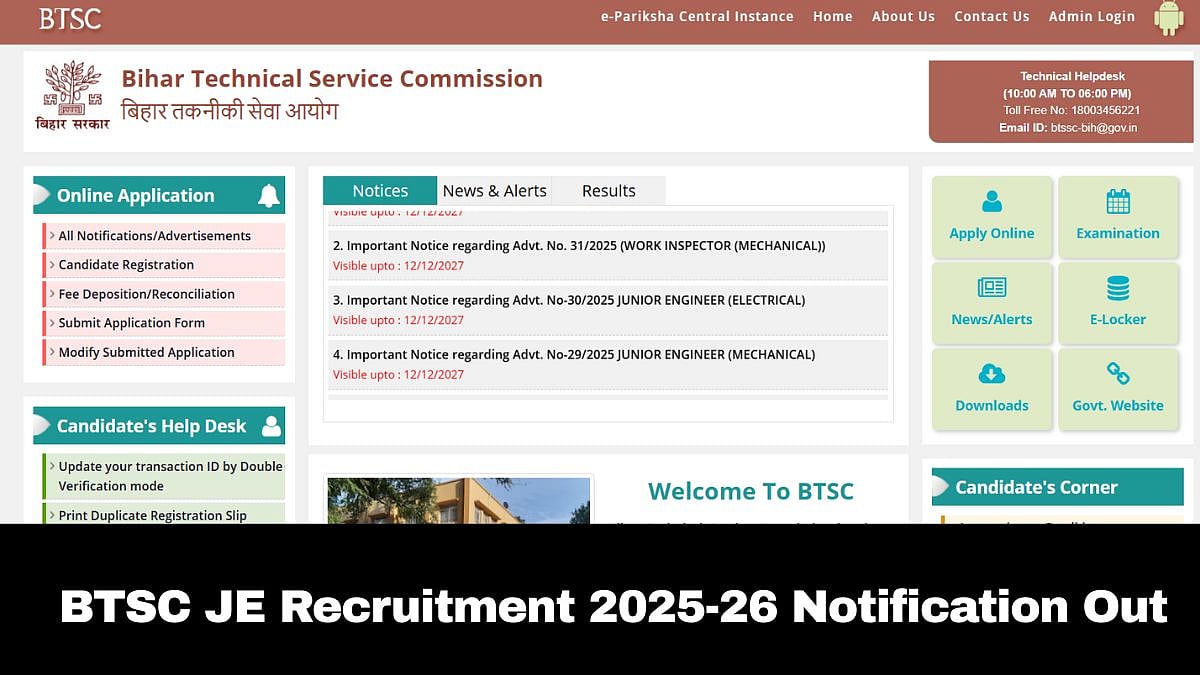Click the bell icon on Online Application
The width and height of the screenshot is (1200, 675).
click(x=268, y=195)
